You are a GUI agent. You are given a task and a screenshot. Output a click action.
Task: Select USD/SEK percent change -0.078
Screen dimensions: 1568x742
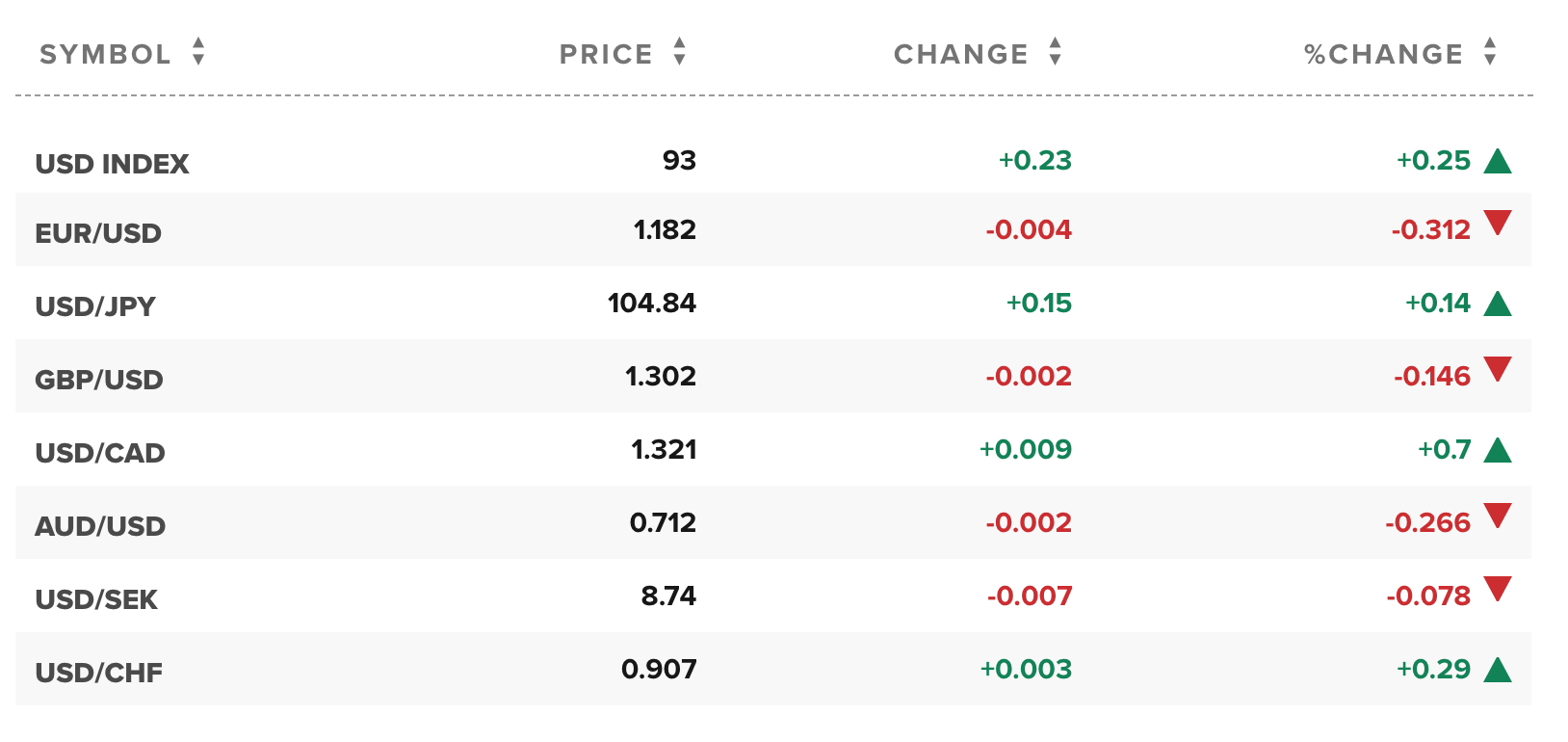(1428, 596)
